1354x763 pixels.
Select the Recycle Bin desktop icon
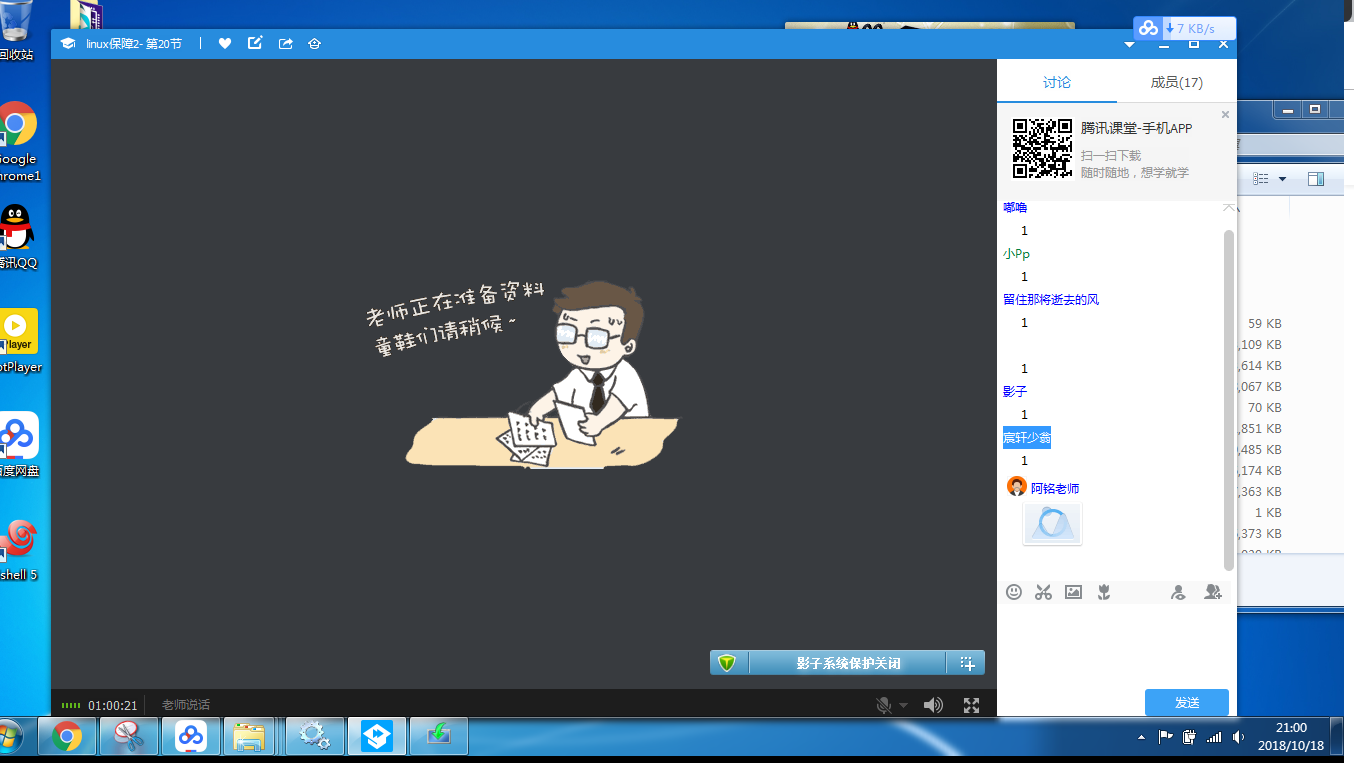click(x=16, y=32)
